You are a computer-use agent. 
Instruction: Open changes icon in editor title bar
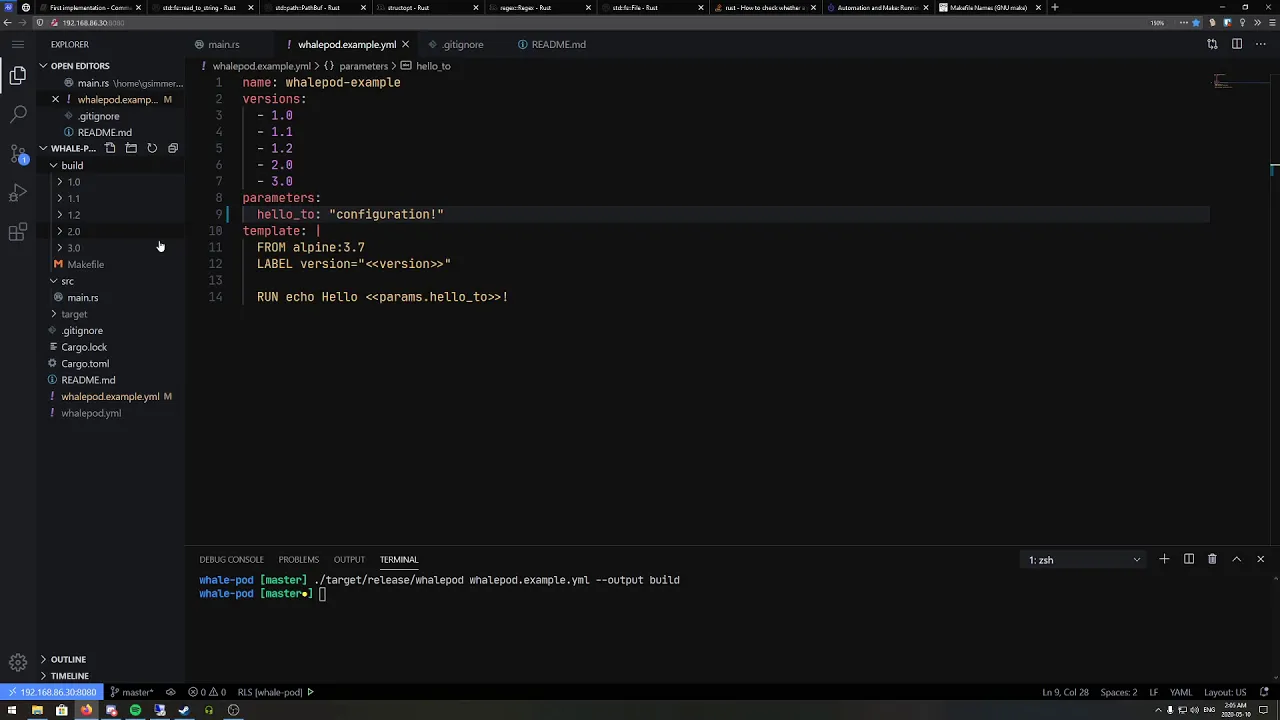click(1212, 44)
